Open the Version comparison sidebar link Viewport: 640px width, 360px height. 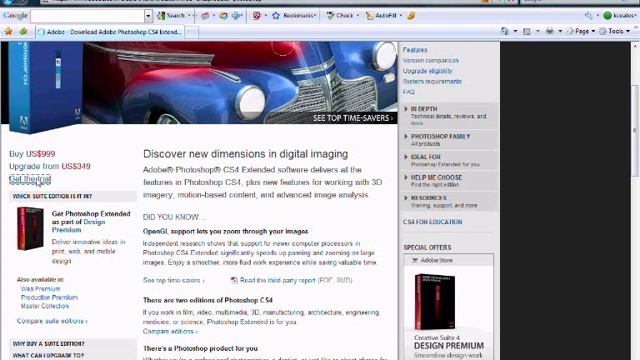click(x=431, y=60)
